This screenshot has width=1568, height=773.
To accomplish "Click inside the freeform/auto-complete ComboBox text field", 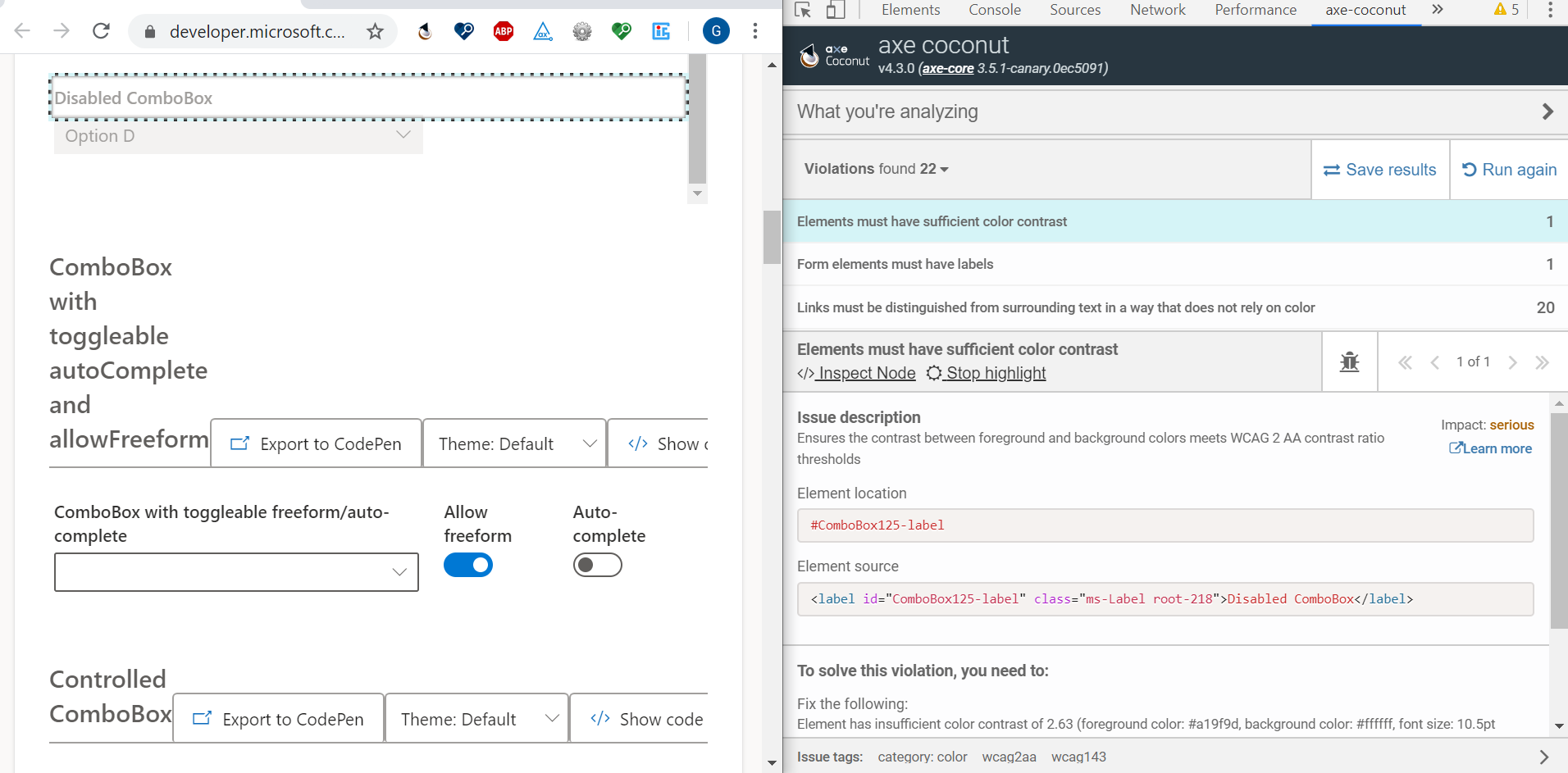I will pos(220,572).
